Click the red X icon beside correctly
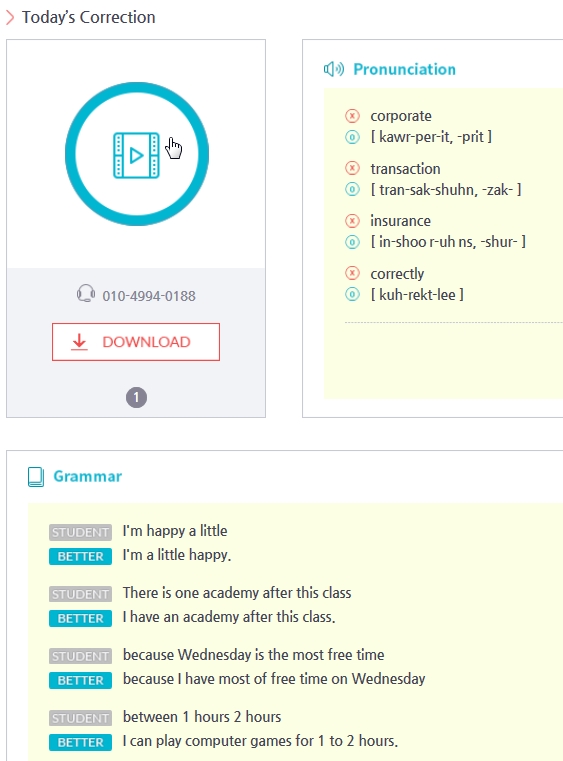 tap(352, 273)
